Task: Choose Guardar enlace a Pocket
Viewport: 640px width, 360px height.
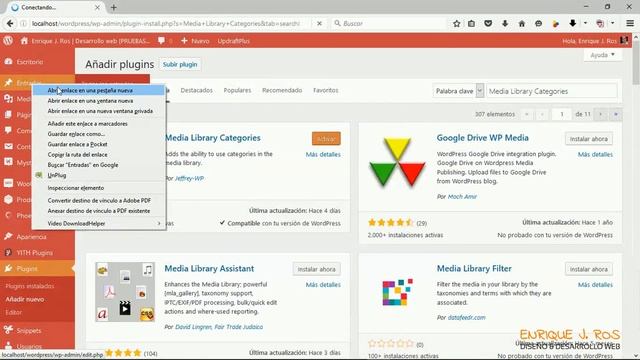Action: click(x=99, y=144)
